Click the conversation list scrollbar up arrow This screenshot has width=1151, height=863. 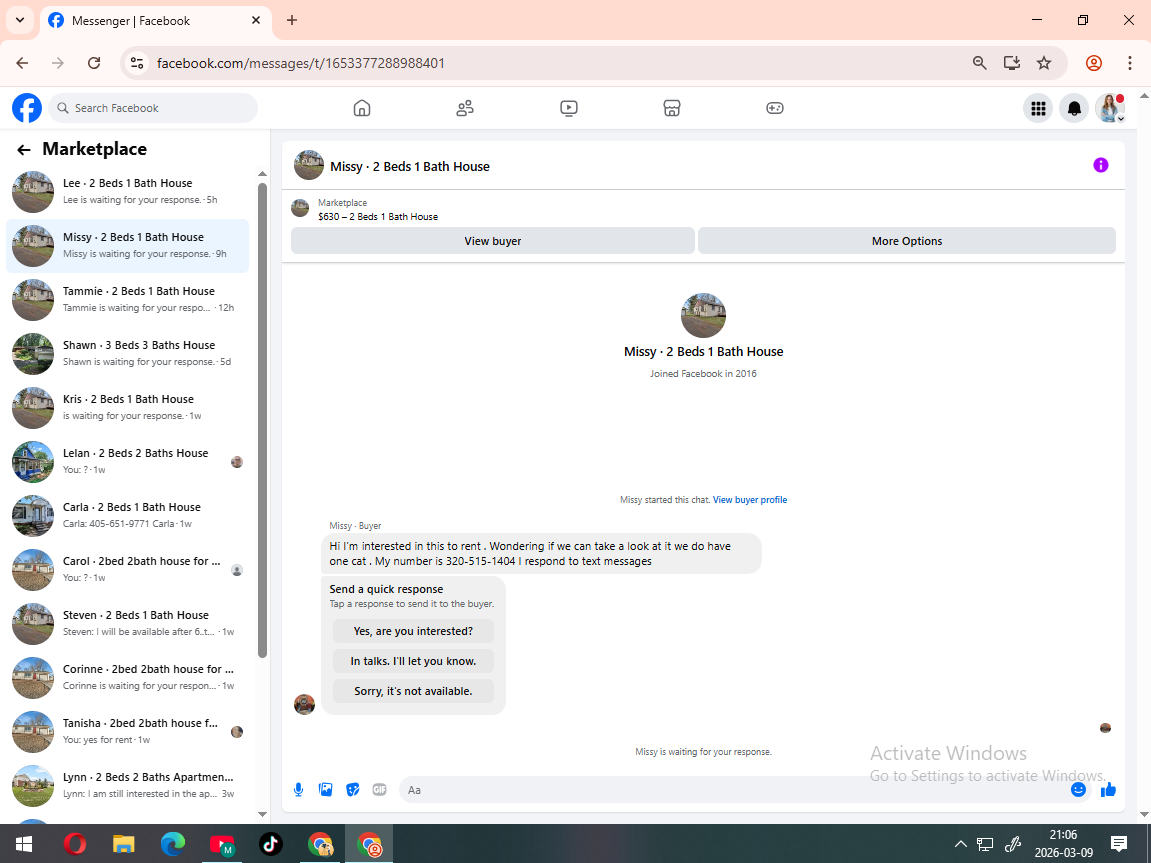pyautogui.click(x=262, y=174)
